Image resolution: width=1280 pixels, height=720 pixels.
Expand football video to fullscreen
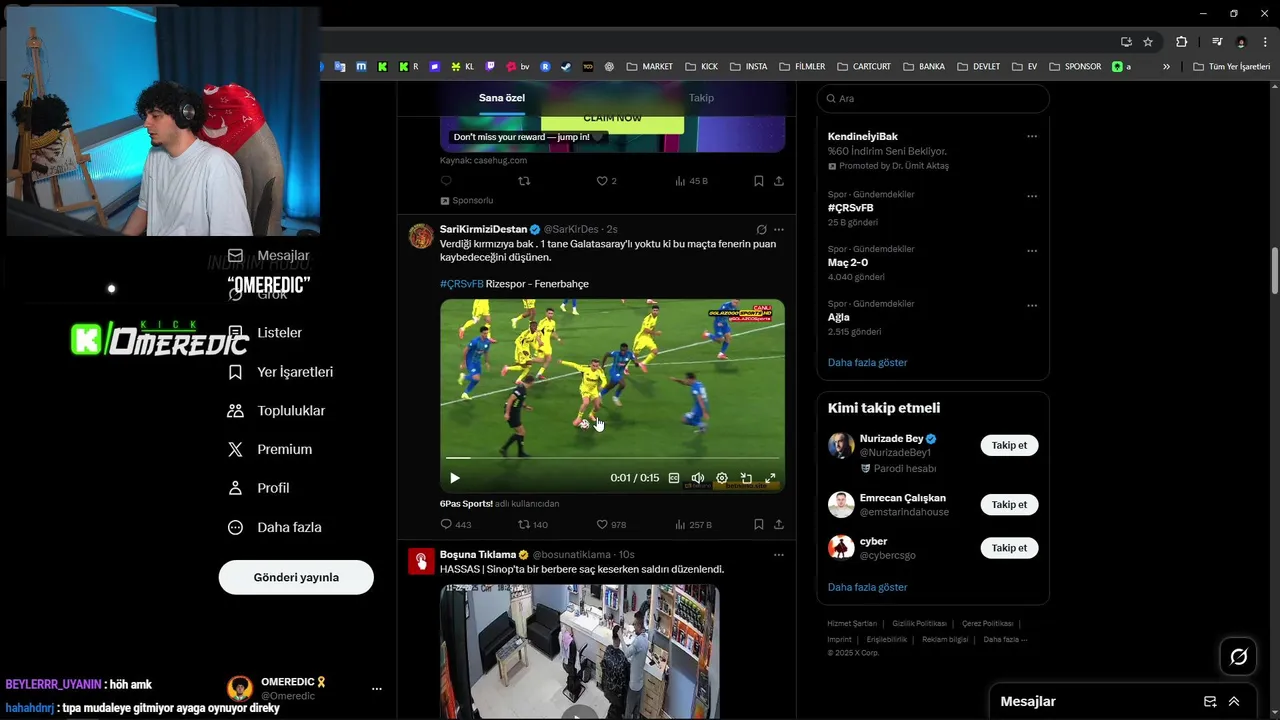tap(770, 478)
